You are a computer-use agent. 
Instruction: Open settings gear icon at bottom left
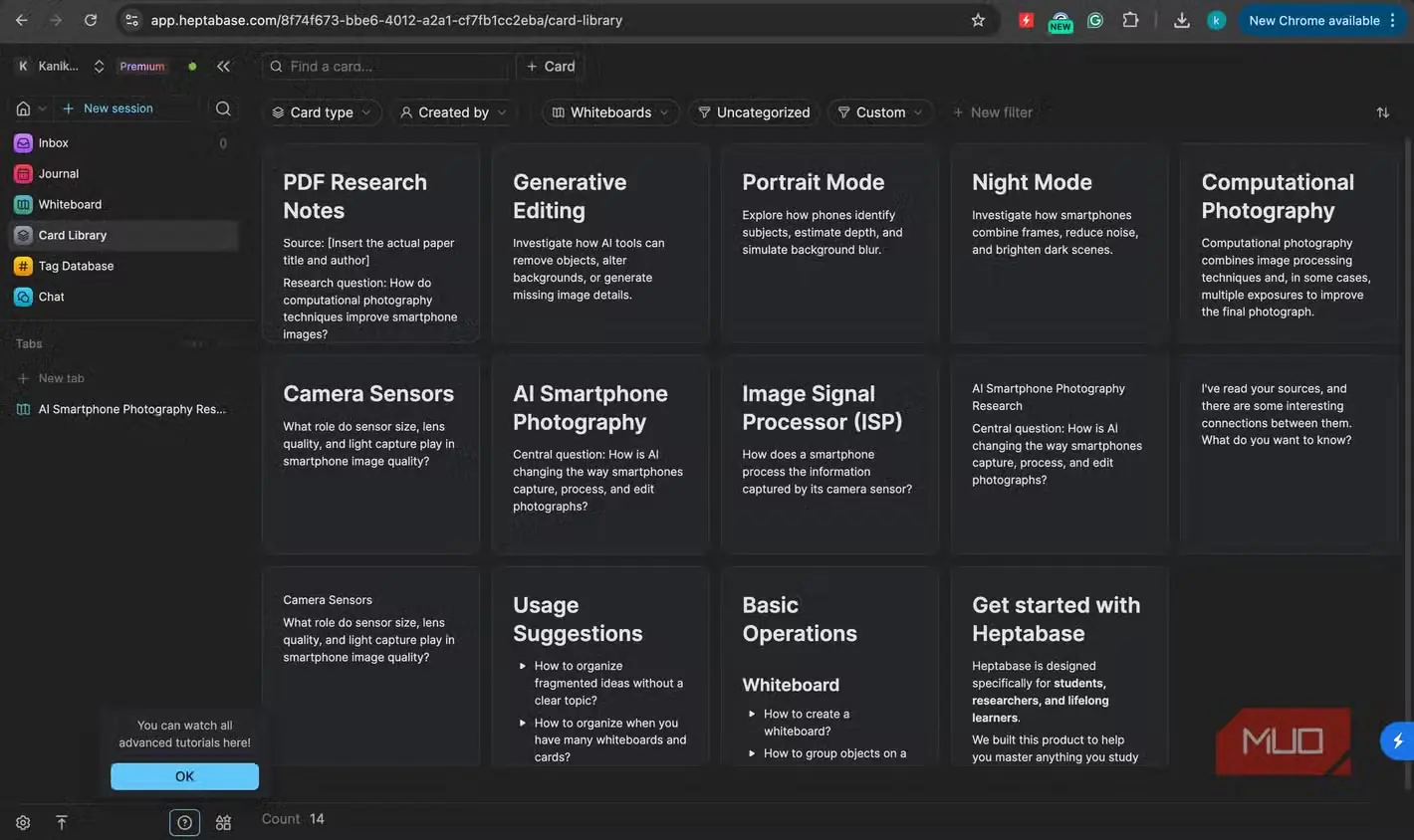click(x=23, y=823)
